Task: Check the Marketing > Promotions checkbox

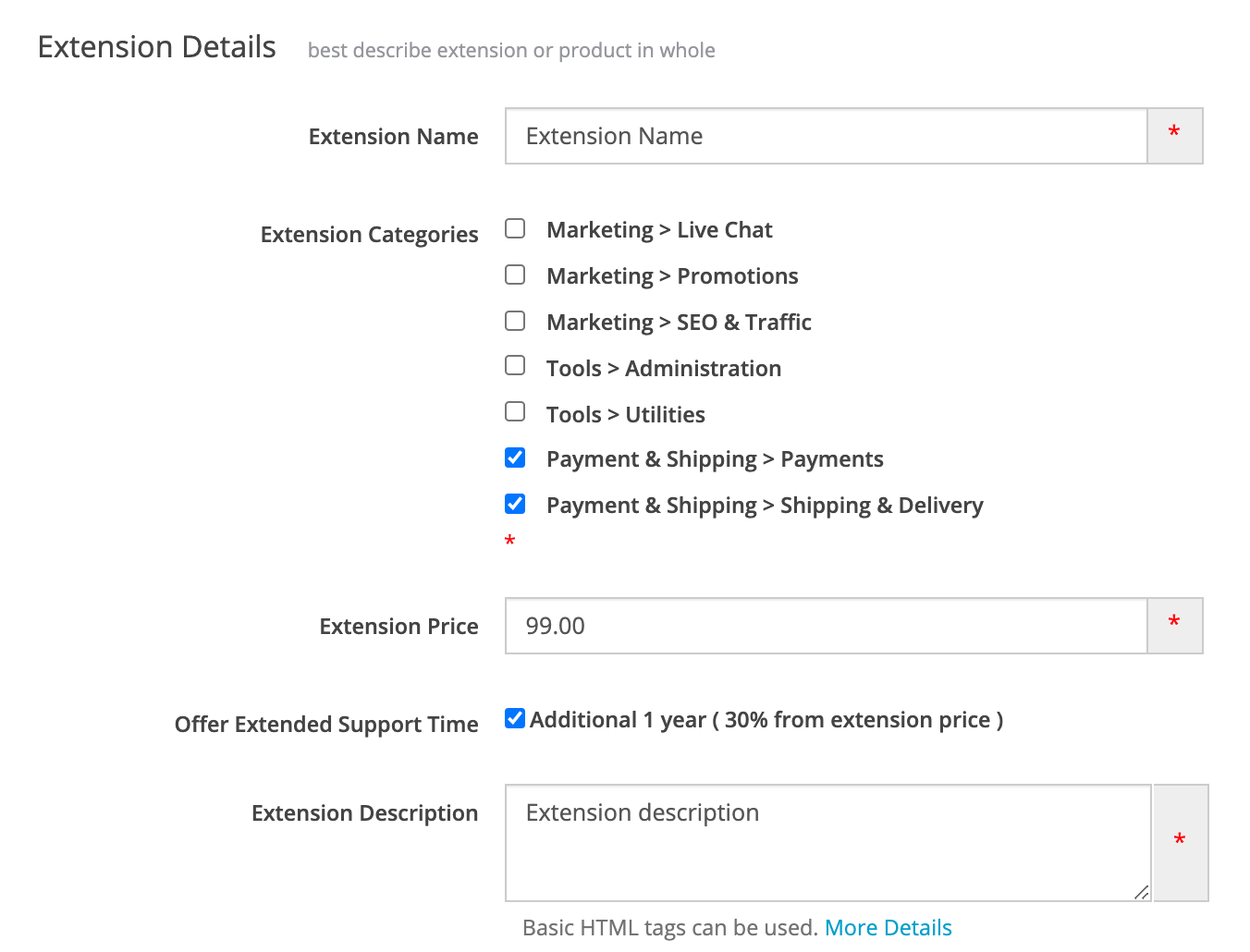Action: pyautogui.click(x=515, y=275)
